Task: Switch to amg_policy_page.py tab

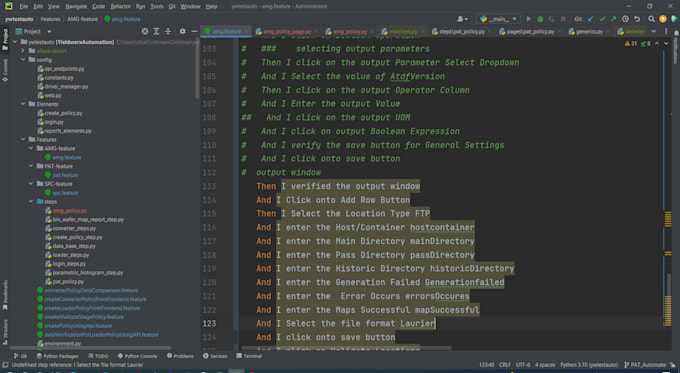Action: tap(287, 32)
